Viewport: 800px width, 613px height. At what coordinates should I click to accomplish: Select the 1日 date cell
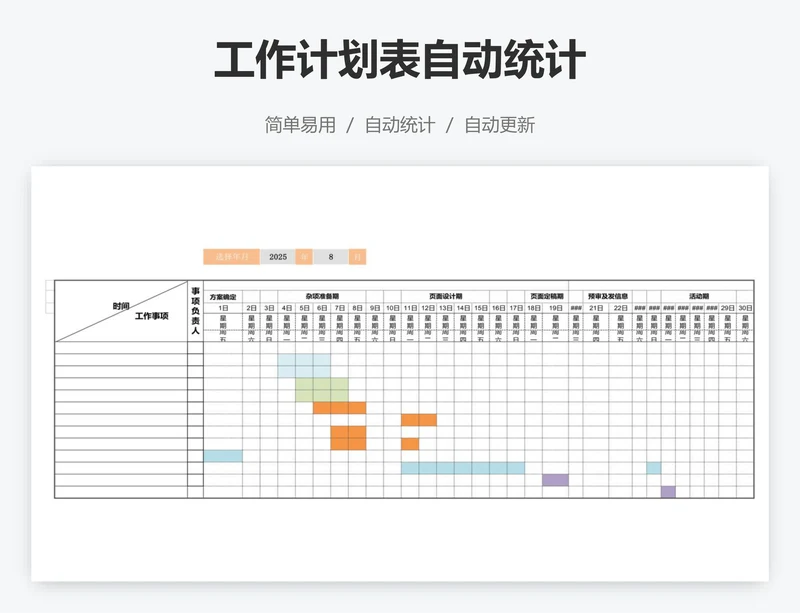pyautogui.click(x=223, y=308)
